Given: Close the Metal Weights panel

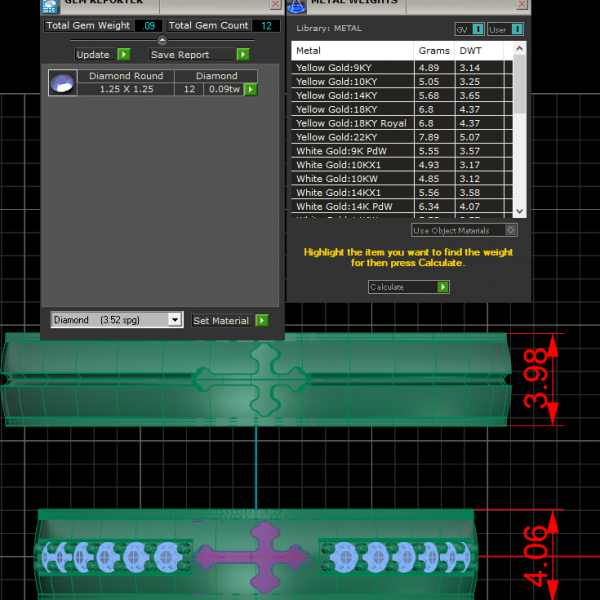Looking at the screenshot, I should tap(521, 5).
